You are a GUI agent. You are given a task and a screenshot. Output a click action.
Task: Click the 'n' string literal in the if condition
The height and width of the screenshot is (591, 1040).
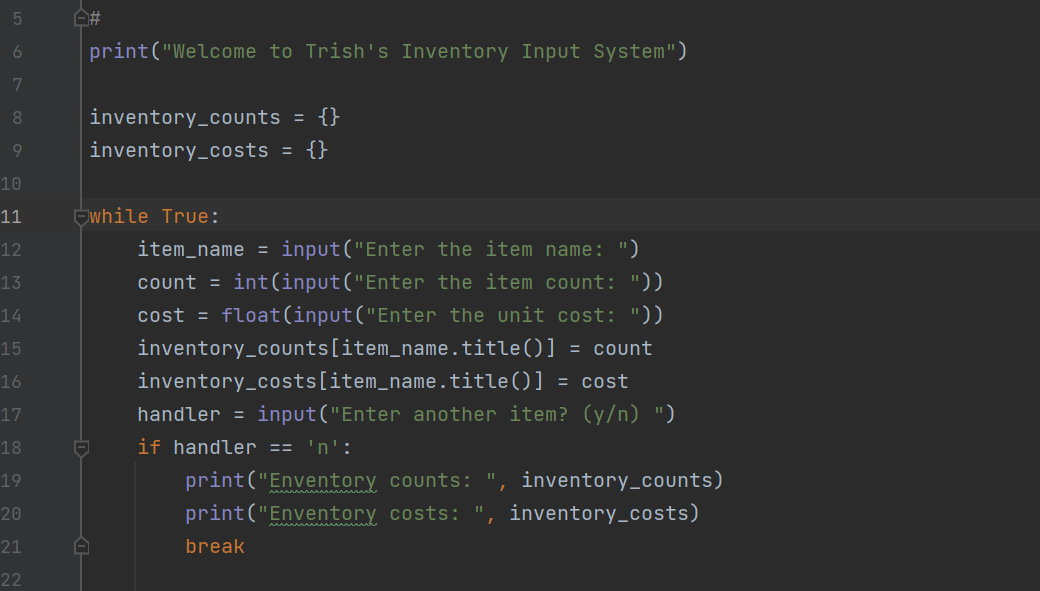click(322, 447)
